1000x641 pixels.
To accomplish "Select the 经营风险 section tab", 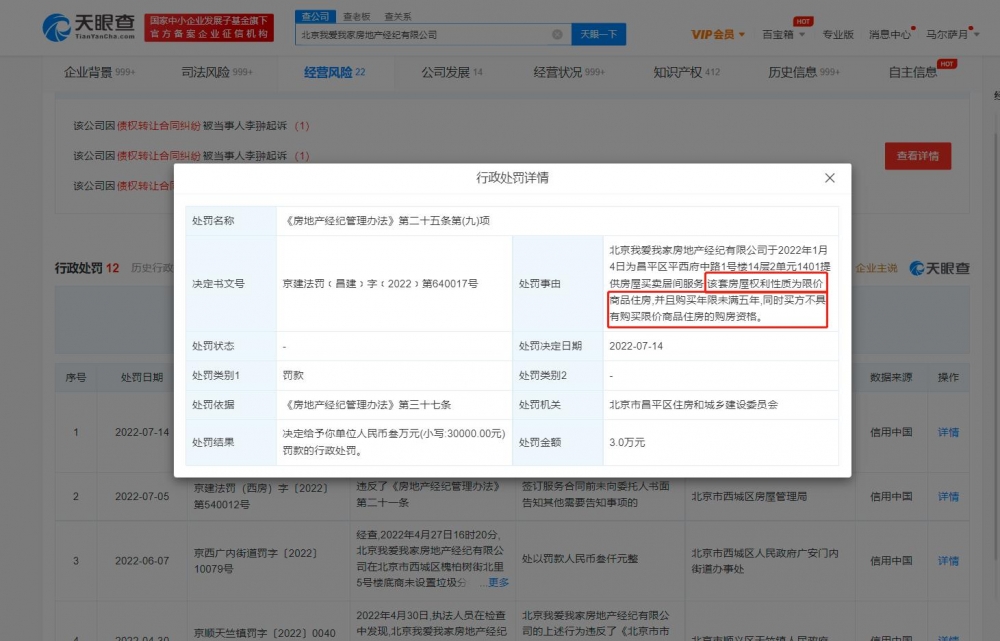I will tap(335, 73).
